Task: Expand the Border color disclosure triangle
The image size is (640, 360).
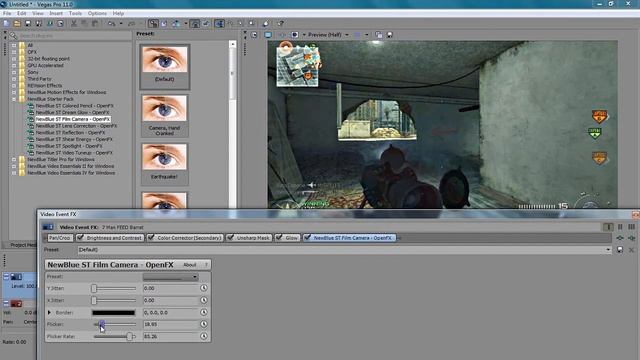Action: [x=49, y=313]
